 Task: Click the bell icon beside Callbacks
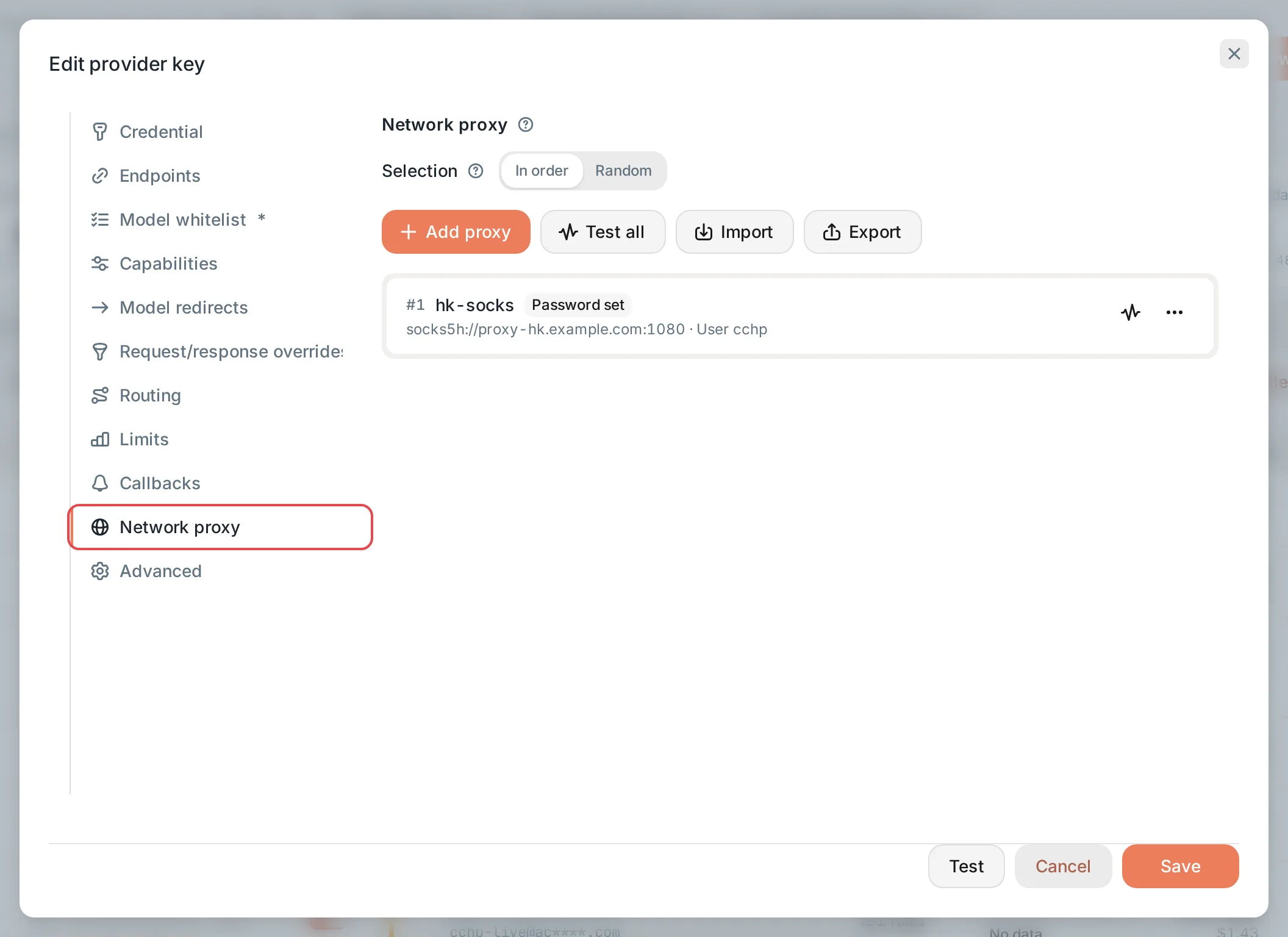[100, 483]
